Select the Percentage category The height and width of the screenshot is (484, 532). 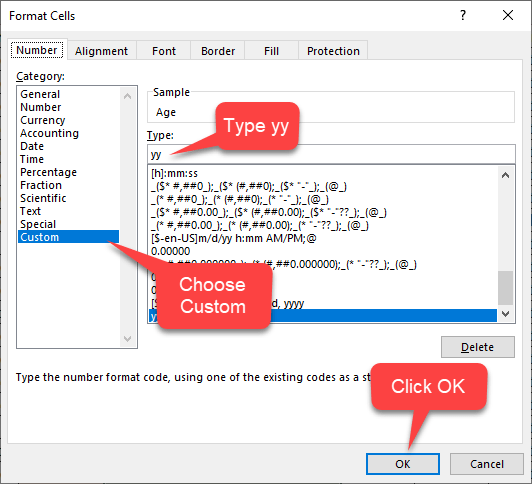click(x=49, y=172)
